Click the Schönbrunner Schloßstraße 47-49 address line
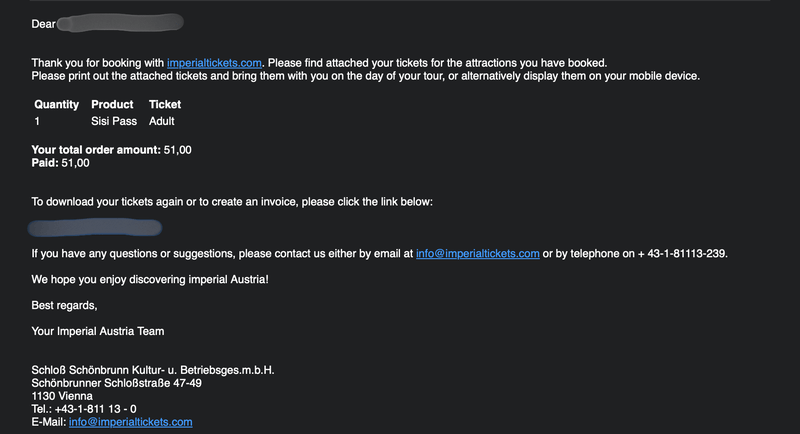The image size is (800, 434). (x=117, y=383)
